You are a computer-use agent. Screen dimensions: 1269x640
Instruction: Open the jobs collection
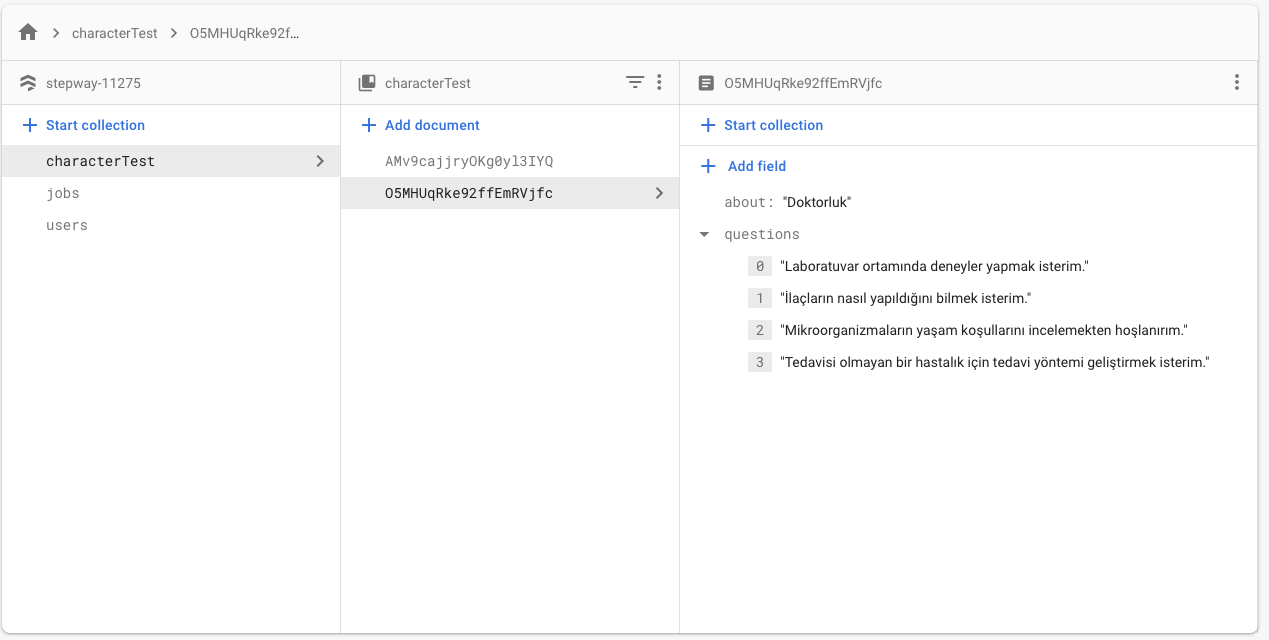pyautogui.click(x=63, y=193)
